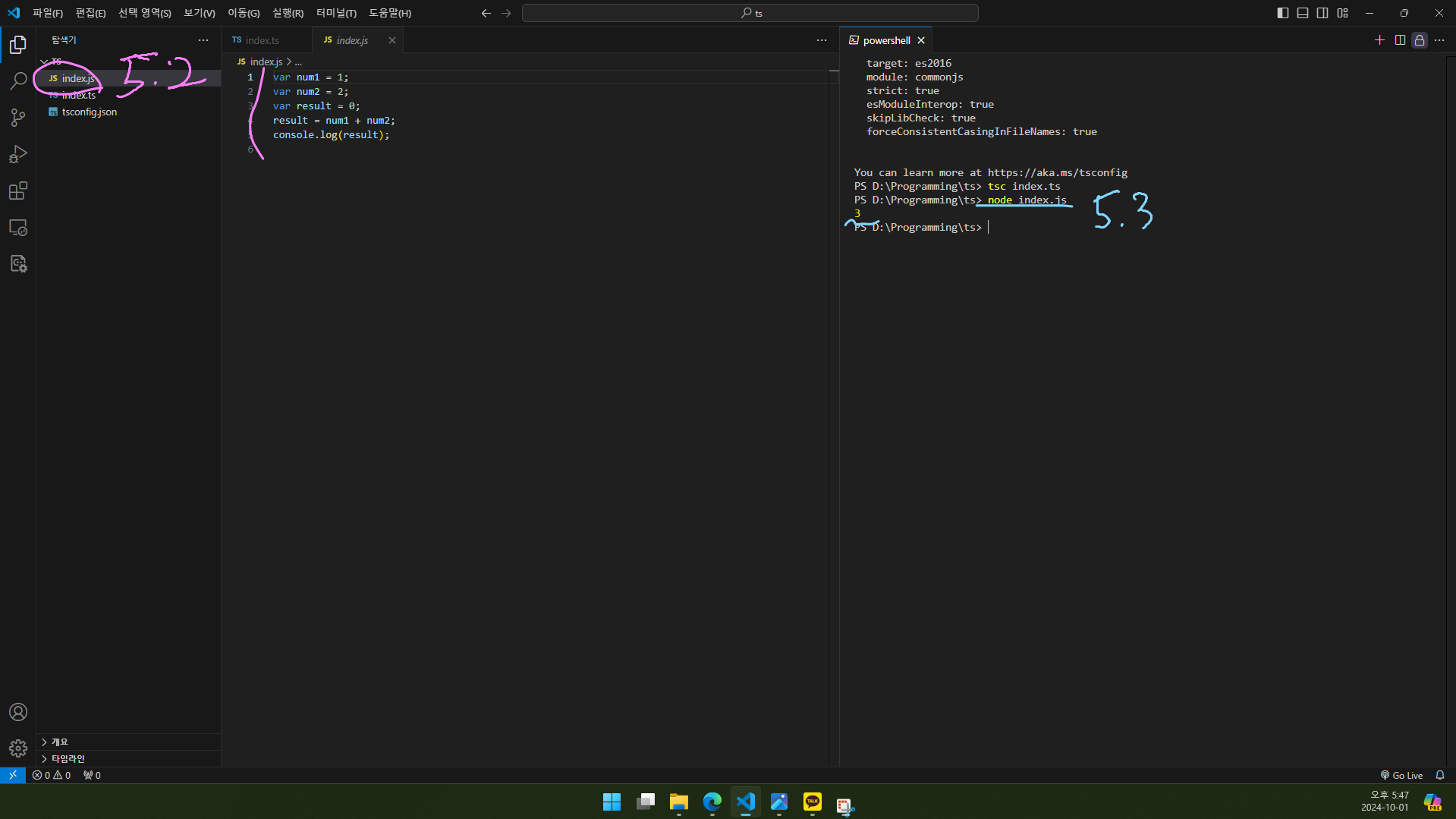The width and height of the screenshot is (1456, 819).
Task: Click the result = num1 + num2 line
Action: click(x=334, y=120)
